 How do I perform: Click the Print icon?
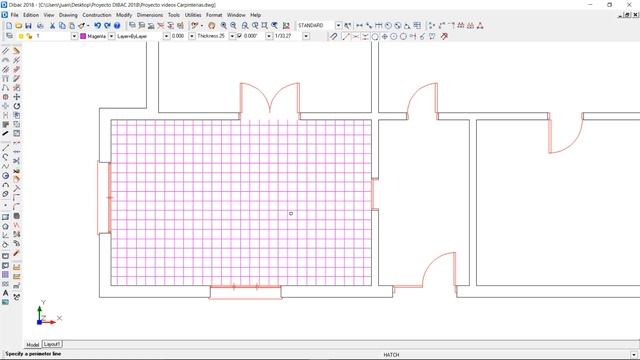pyautogui.click(x=40, y=25)
